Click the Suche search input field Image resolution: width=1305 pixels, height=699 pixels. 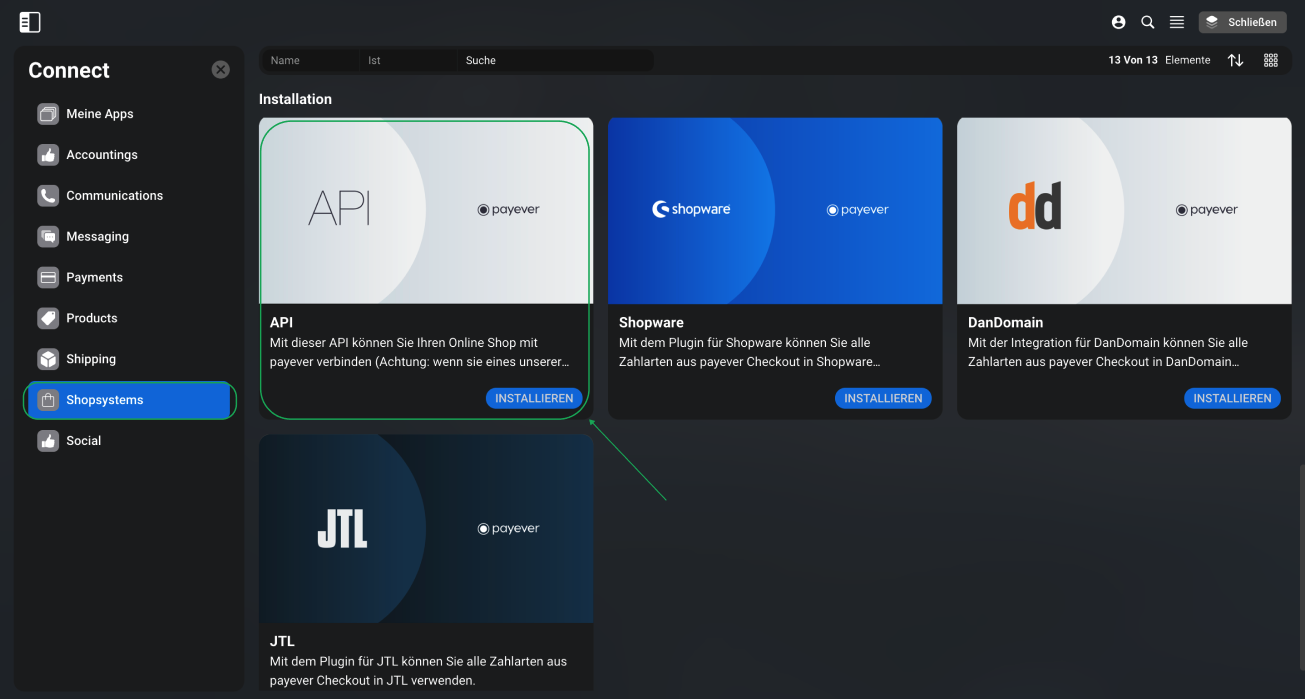[x=556, y=61]
